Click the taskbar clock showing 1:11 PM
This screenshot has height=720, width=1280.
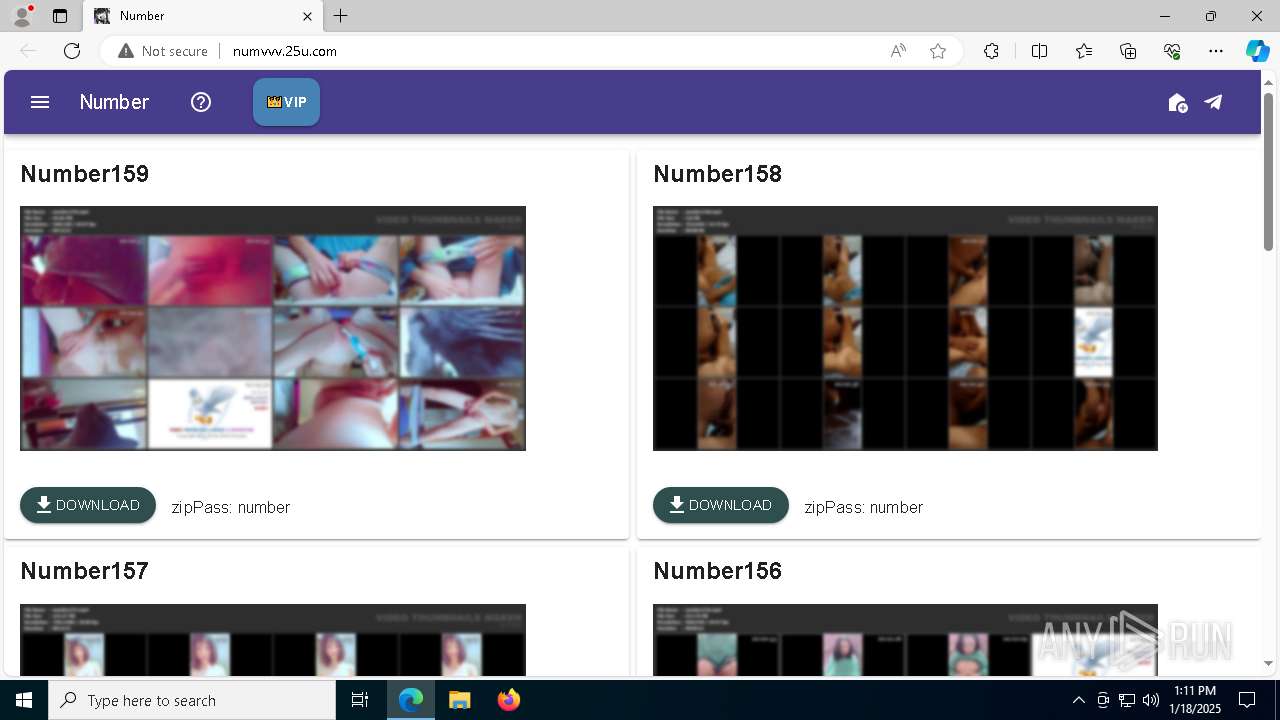point(1194,700)
